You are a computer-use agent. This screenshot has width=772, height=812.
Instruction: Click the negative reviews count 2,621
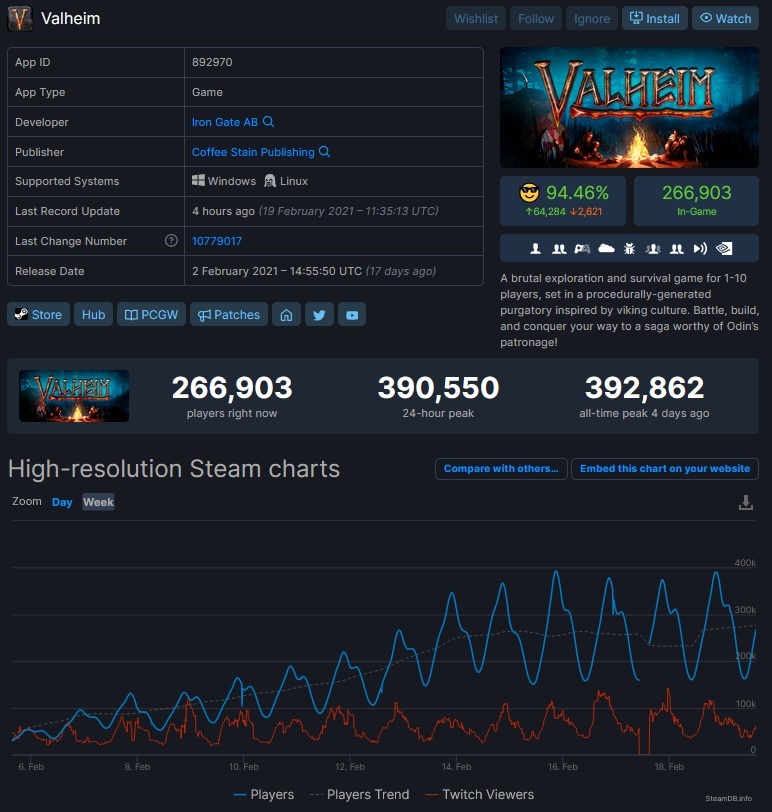pos(586,212)
